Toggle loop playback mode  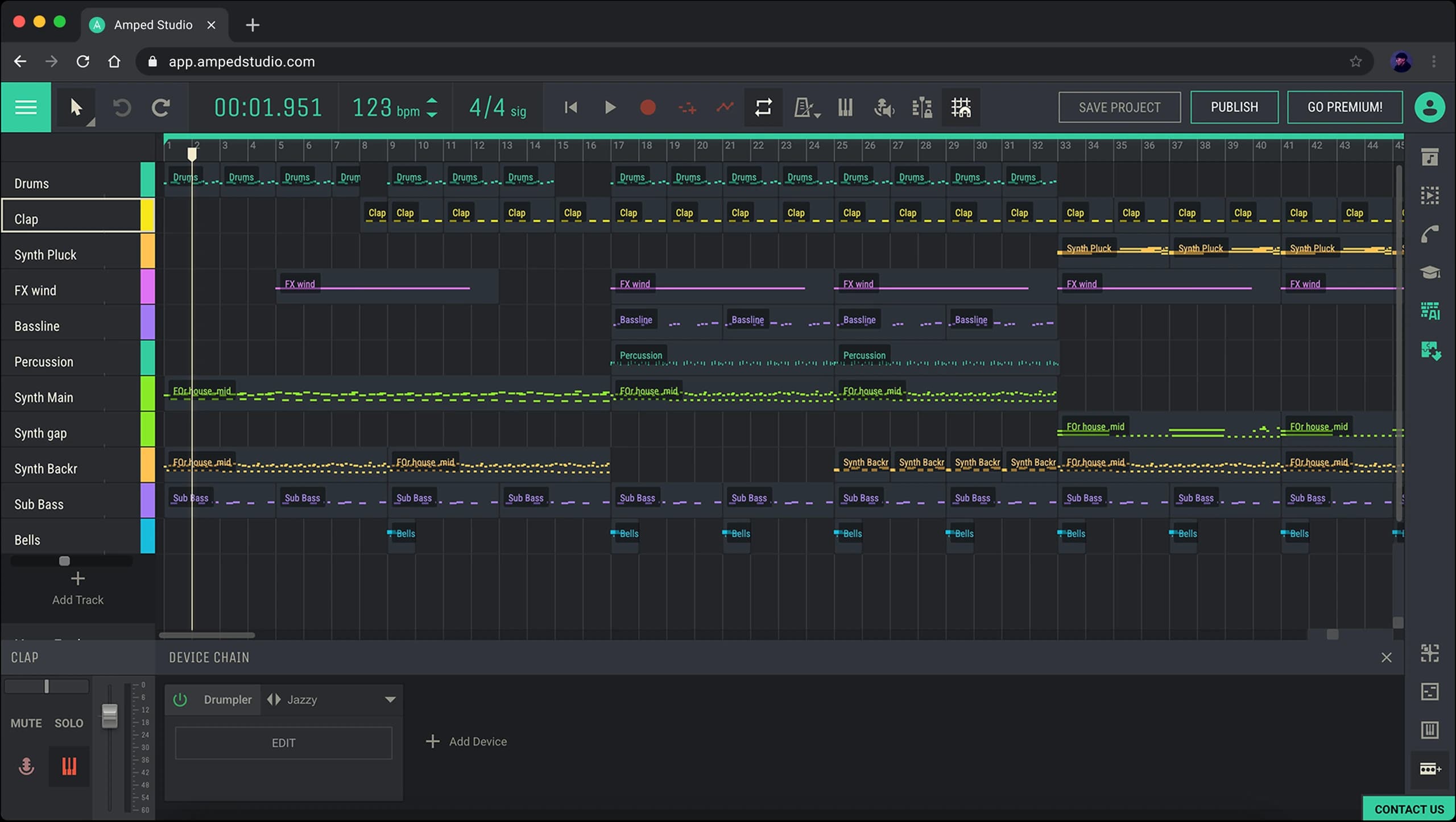(763, 107)
